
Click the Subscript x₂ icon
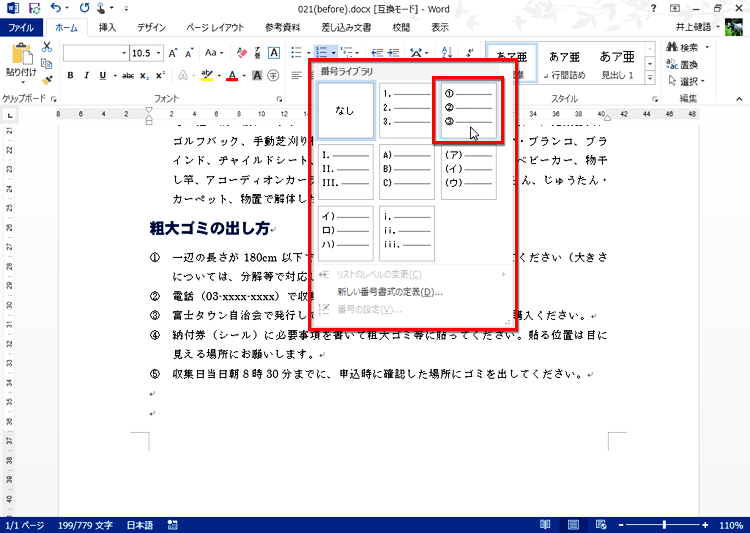pos(144,76)
